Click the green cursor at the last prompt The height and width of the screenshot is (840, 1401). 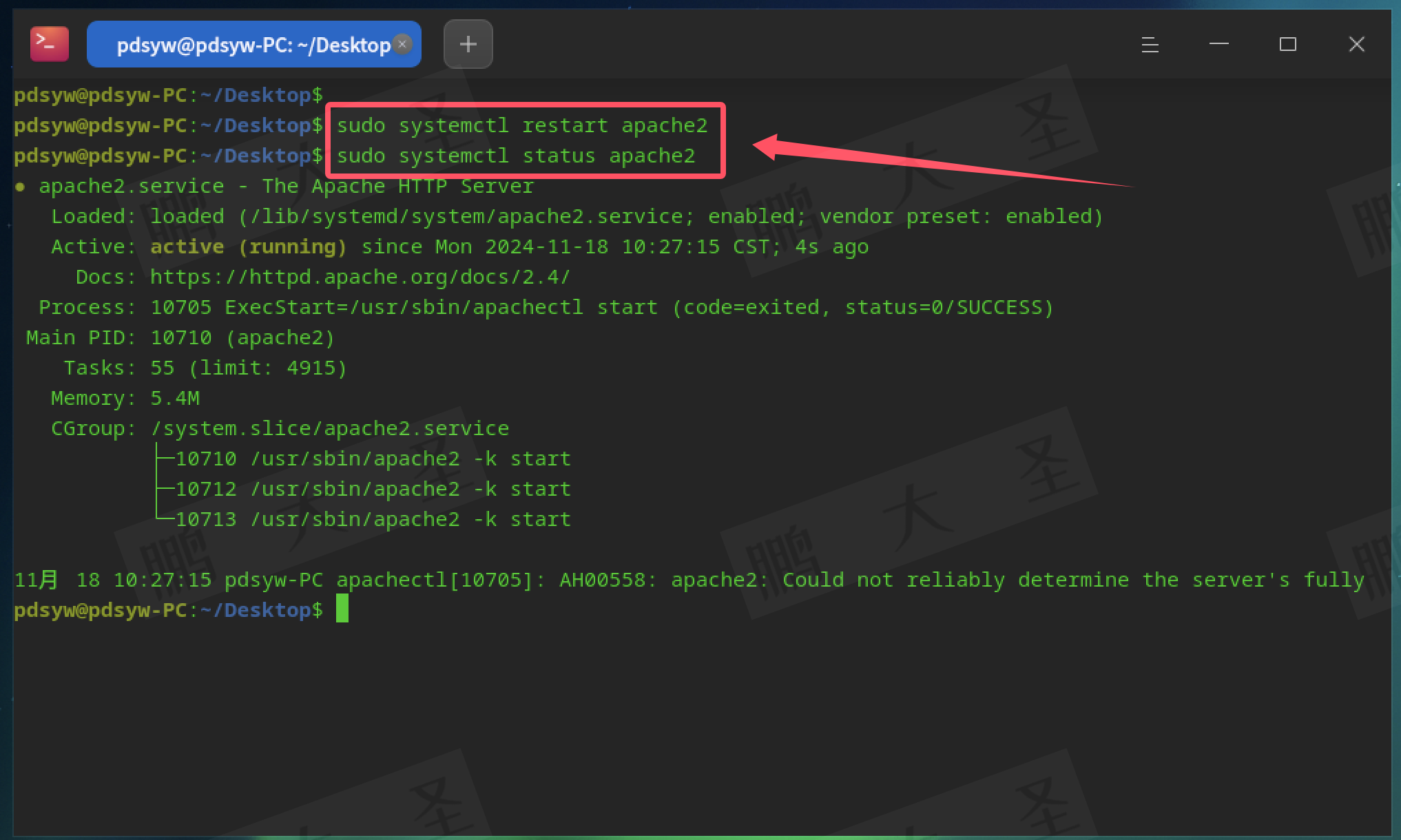(342, 609)
